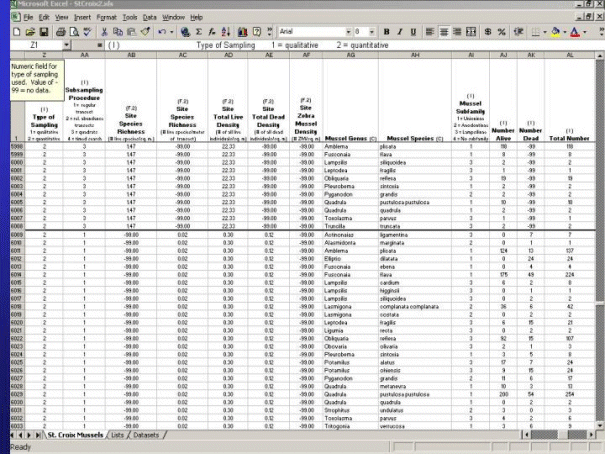This screenshot has height=454, width=605.
Task: Paste from the clipboard
Action: (132, 32)
